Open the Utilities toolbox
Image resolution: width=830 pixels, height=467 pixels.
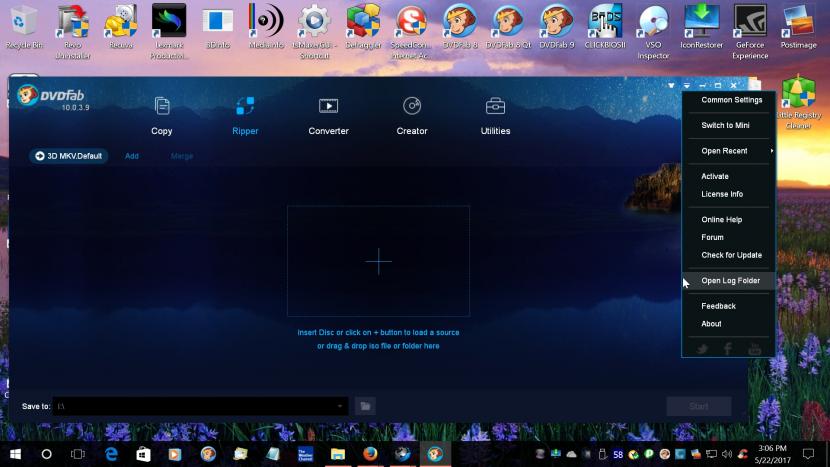(495, 116)
